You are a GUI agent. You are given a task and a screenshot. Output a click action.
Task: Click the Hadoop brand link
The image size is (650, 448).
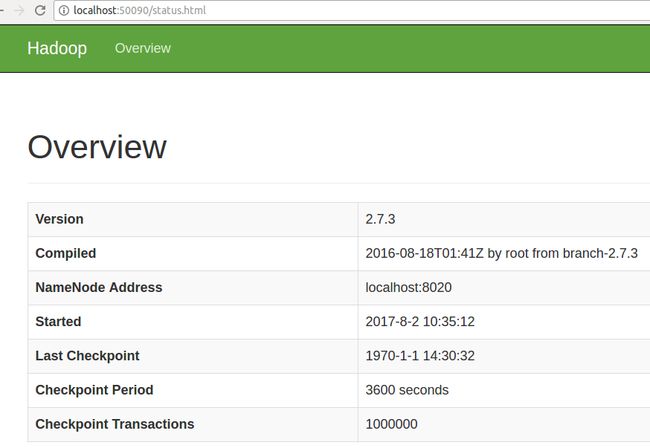[57, 48]
